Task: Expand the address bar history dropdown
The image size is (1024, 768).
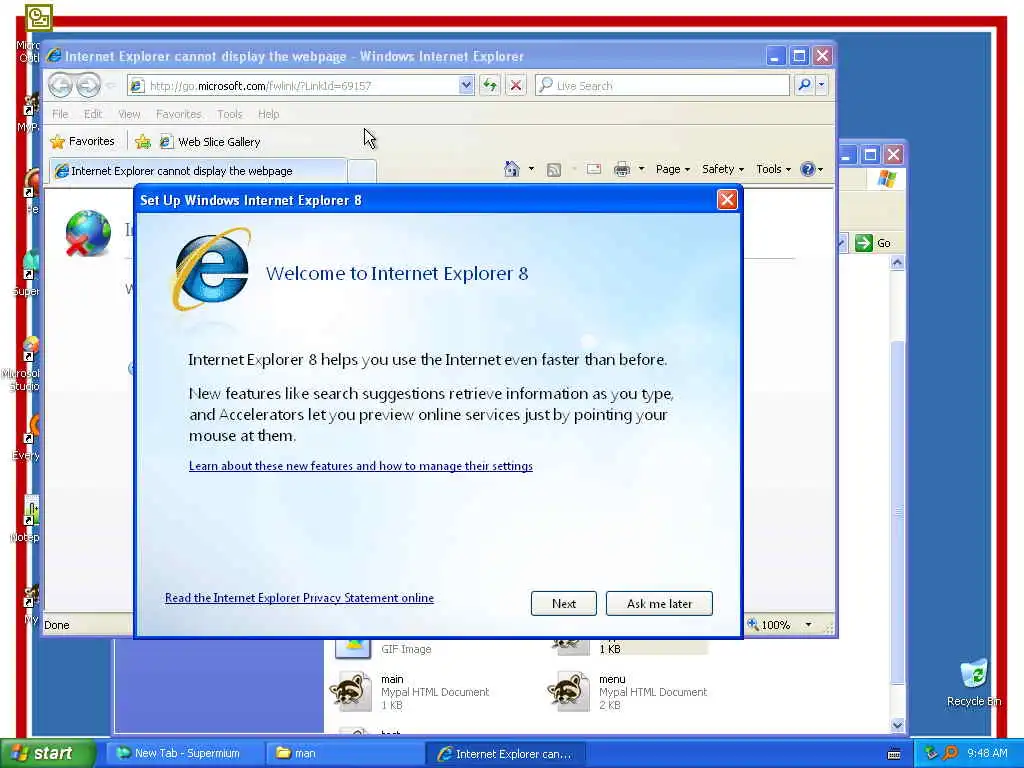Action: coord(466,85)
